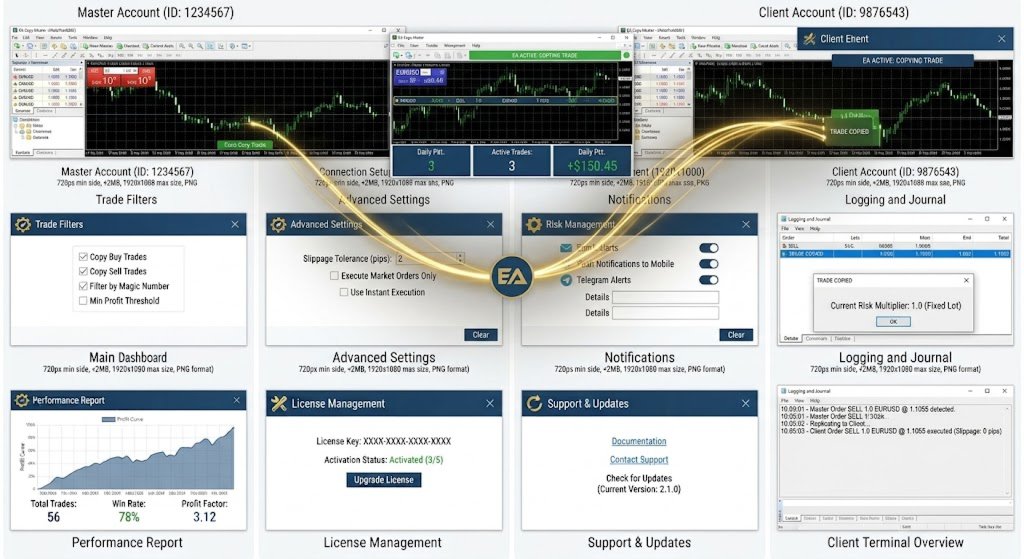Check Execute Market Orders Only

click(x=334, y=276)
